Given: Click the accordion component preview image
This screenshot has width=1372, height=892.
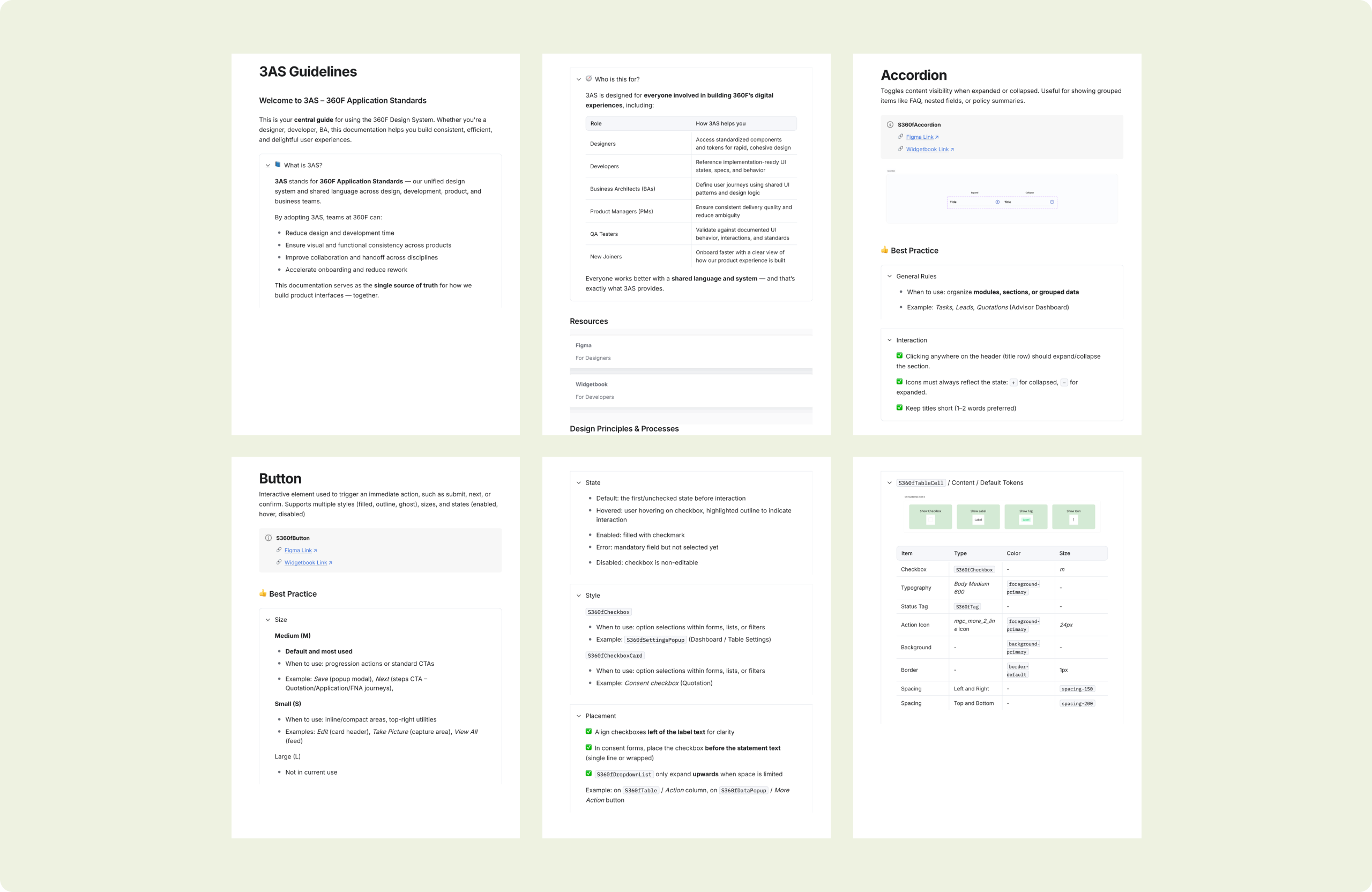Looking at the screenshot, I should [1002, 198].
